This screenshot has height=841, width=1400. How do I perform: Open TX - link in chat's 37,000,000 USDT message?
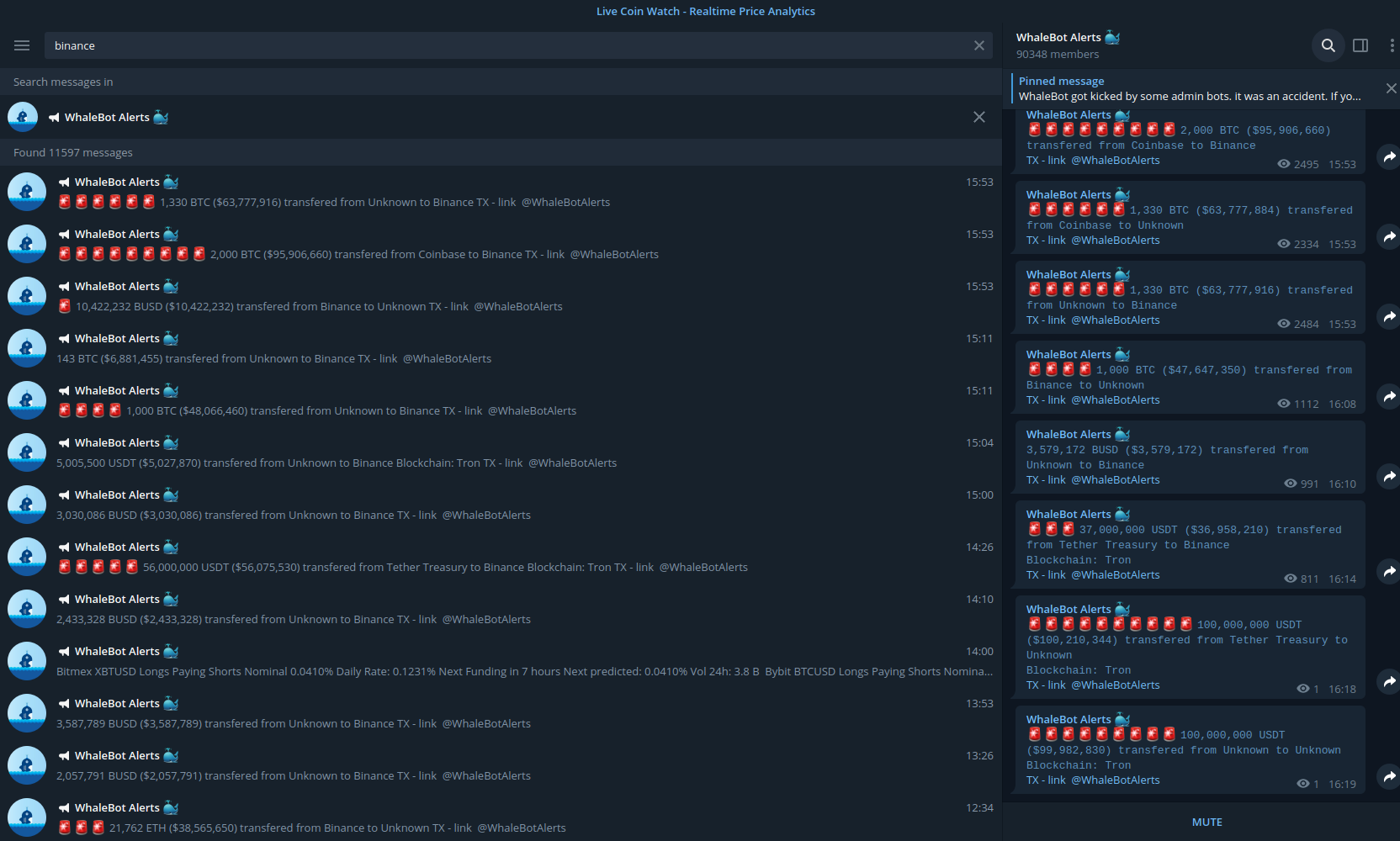click(1046, 574)
